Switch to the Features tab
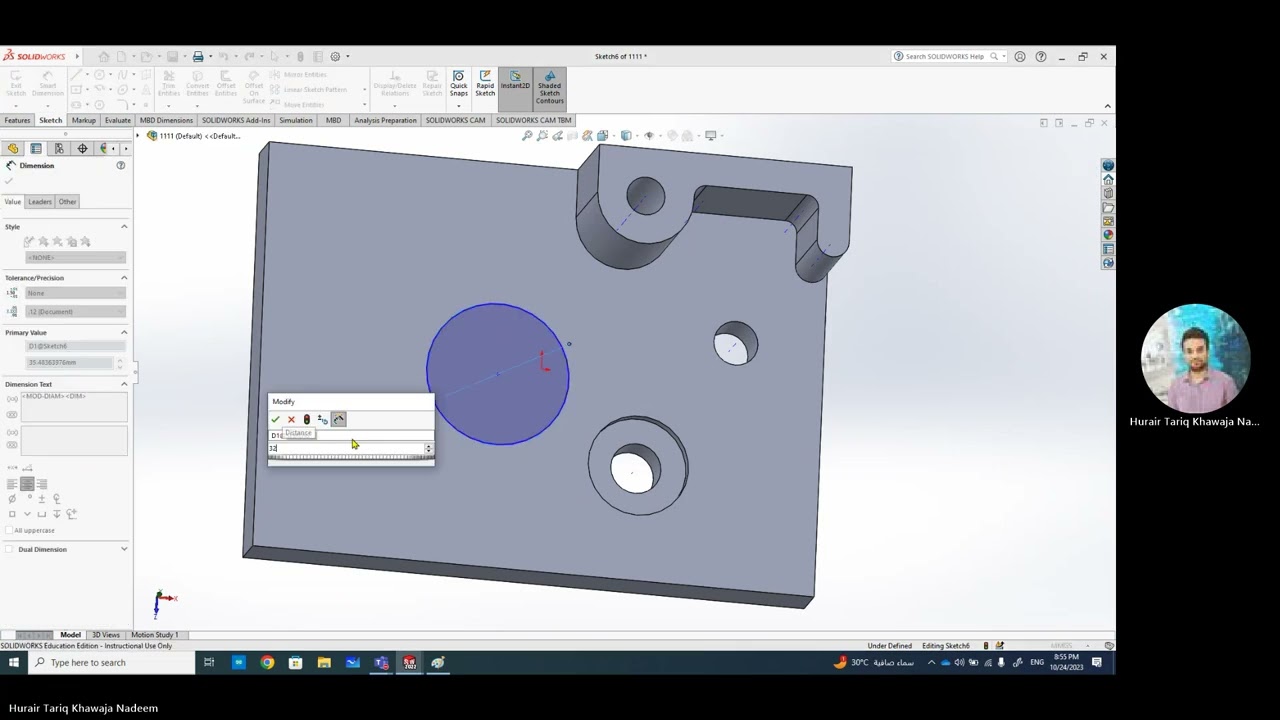 17,120
